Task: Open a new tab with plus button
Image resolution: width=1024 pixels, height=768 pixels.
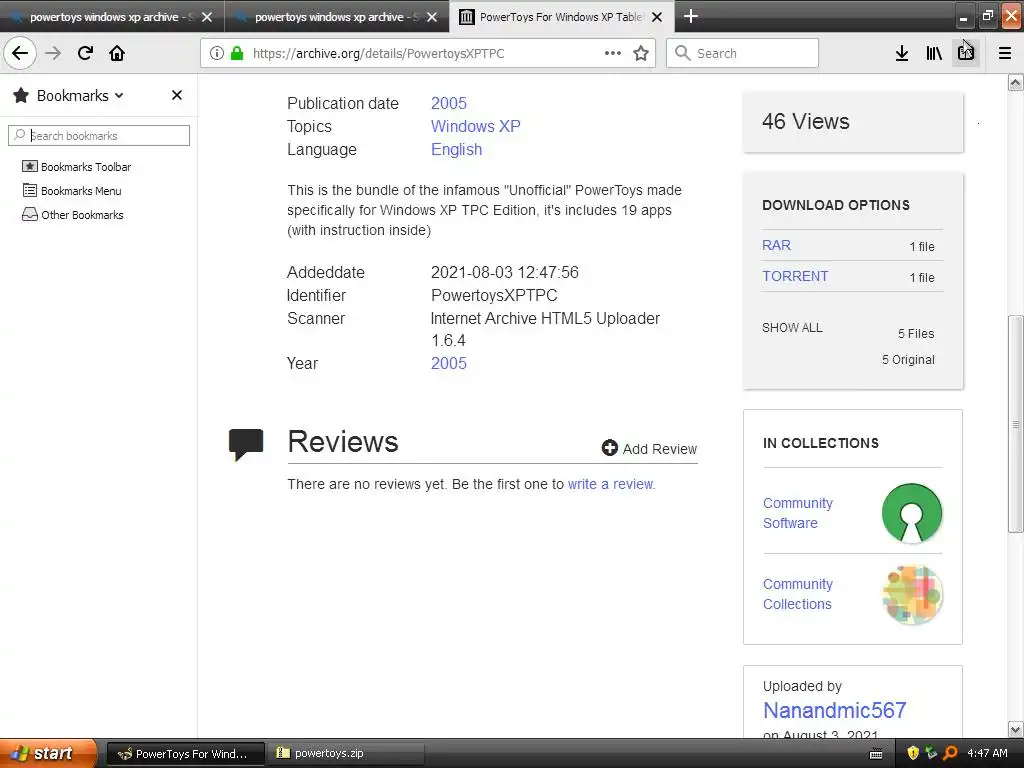Action: pyautogui.click(x=690, y=16)
